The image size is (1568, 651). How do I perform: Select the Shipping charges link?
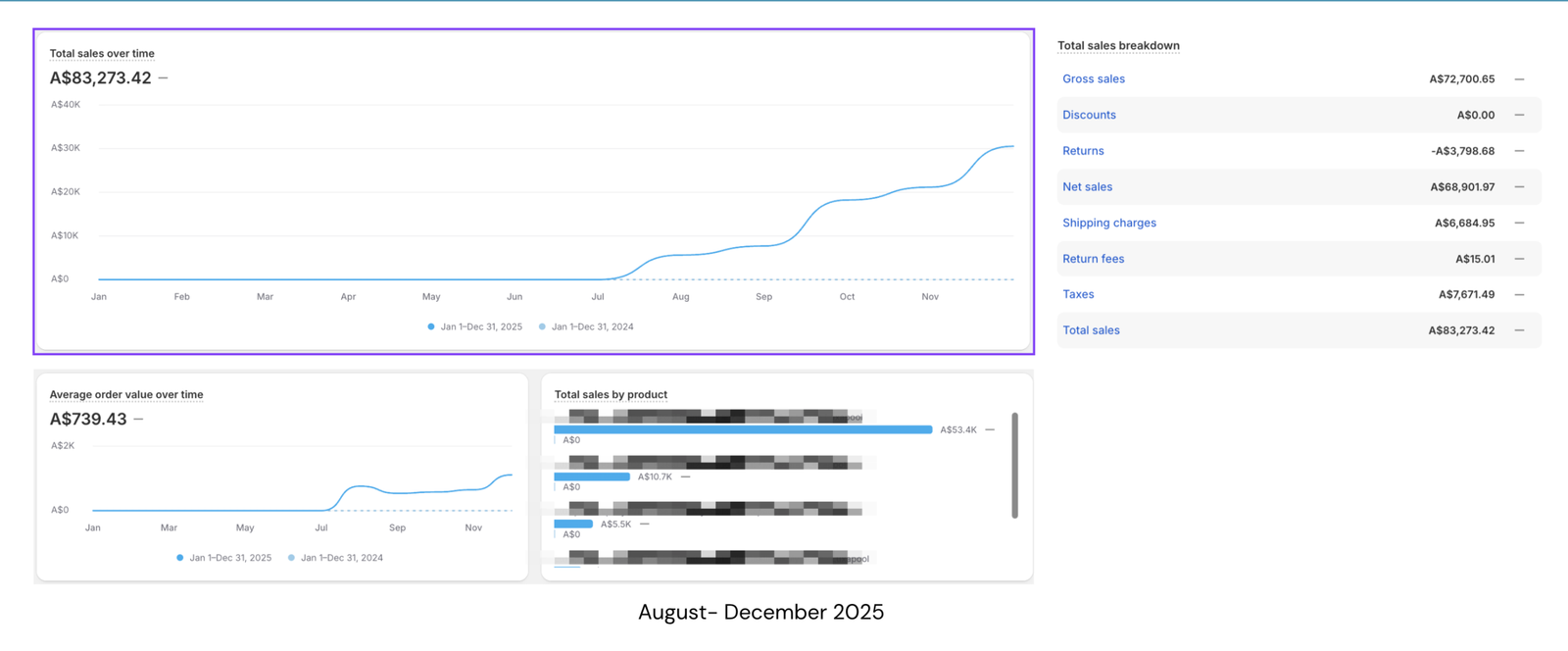coord(1109,224)
